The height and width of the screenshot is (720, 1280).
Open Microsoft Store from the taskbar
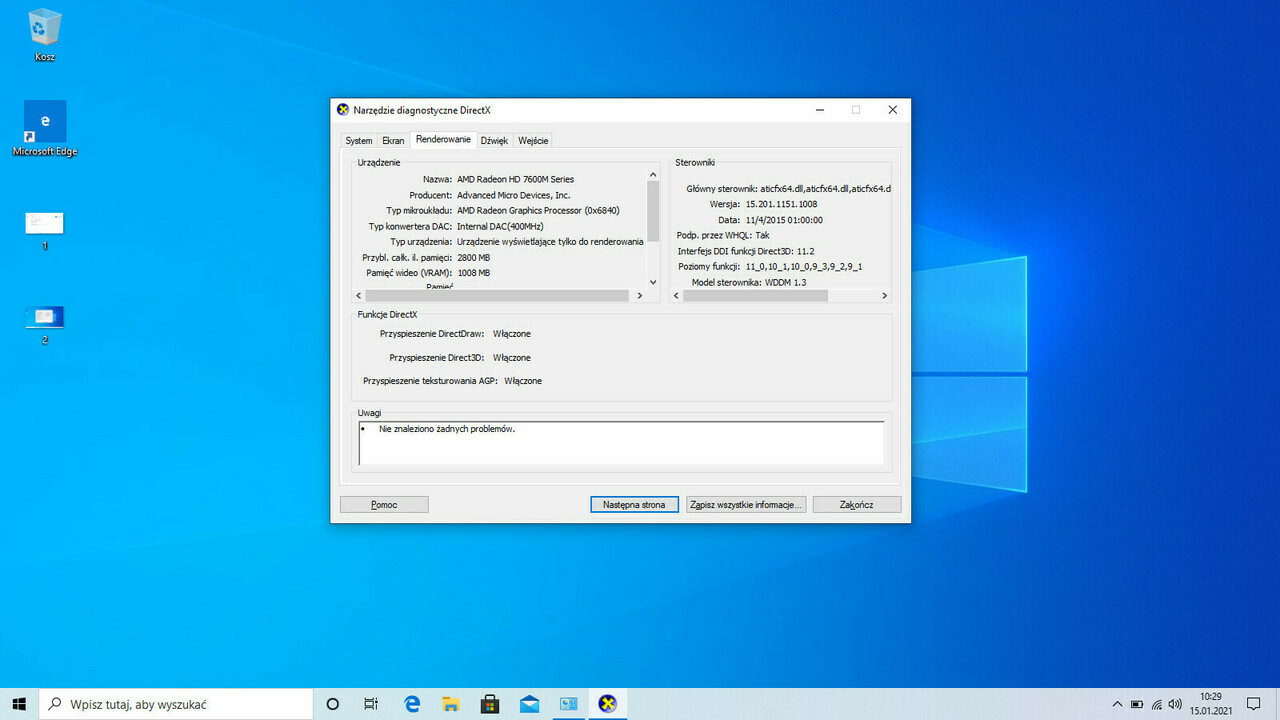[490, 704]
